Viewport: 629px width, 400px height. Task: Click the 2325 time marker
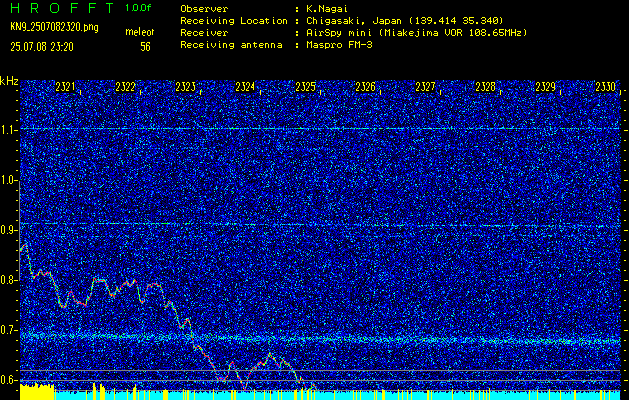coord(305,87)
